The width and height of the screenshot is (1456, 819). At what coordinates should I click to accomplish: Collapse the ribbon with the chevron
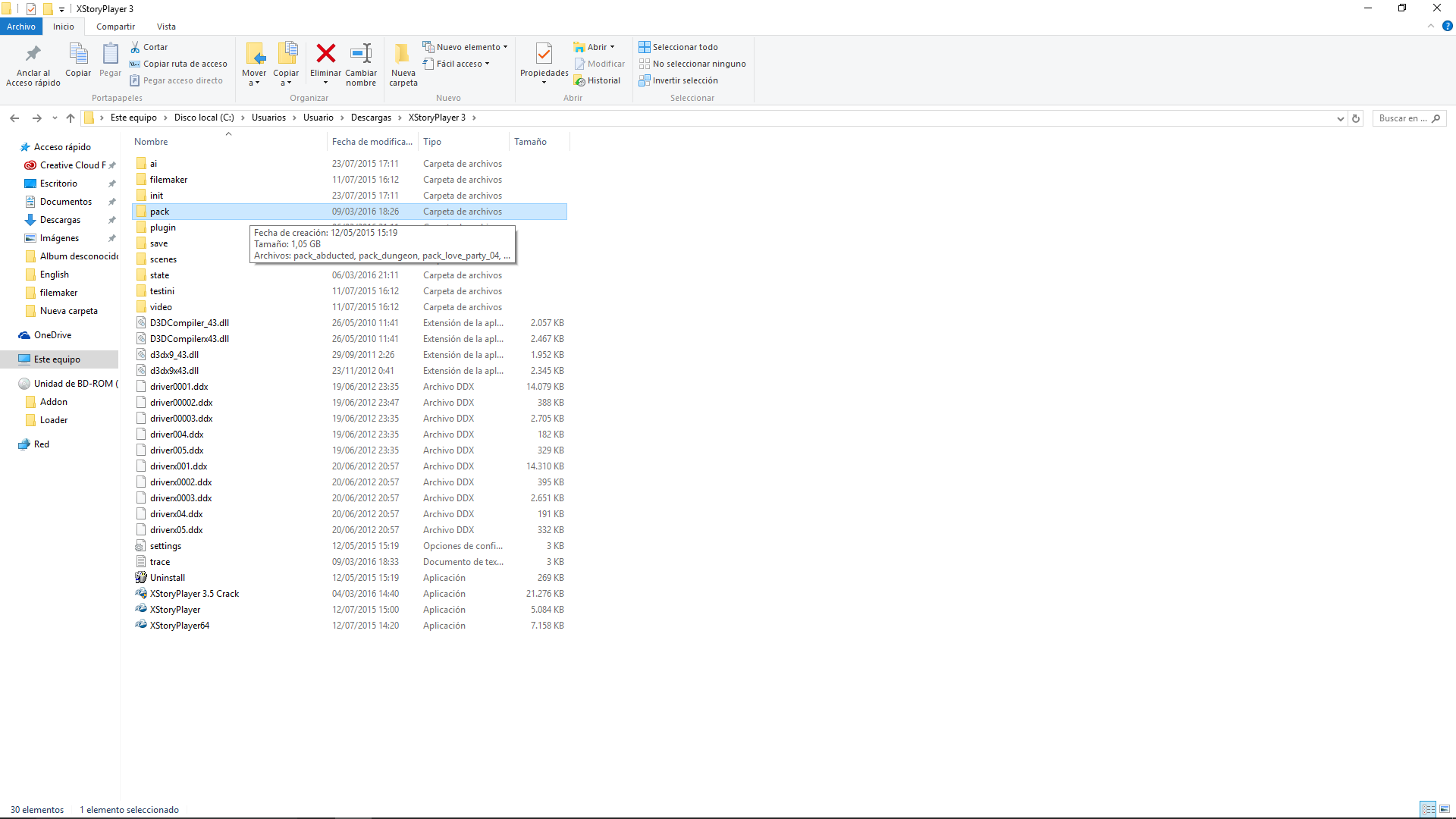pyautogui.click(x=1430, y=26)
